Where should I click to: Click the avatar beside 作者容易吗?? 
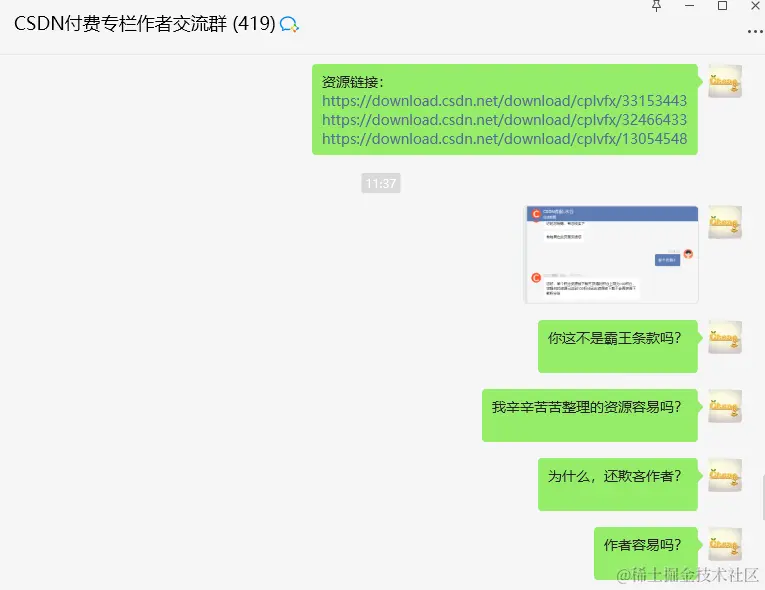[x=725, y=544]
